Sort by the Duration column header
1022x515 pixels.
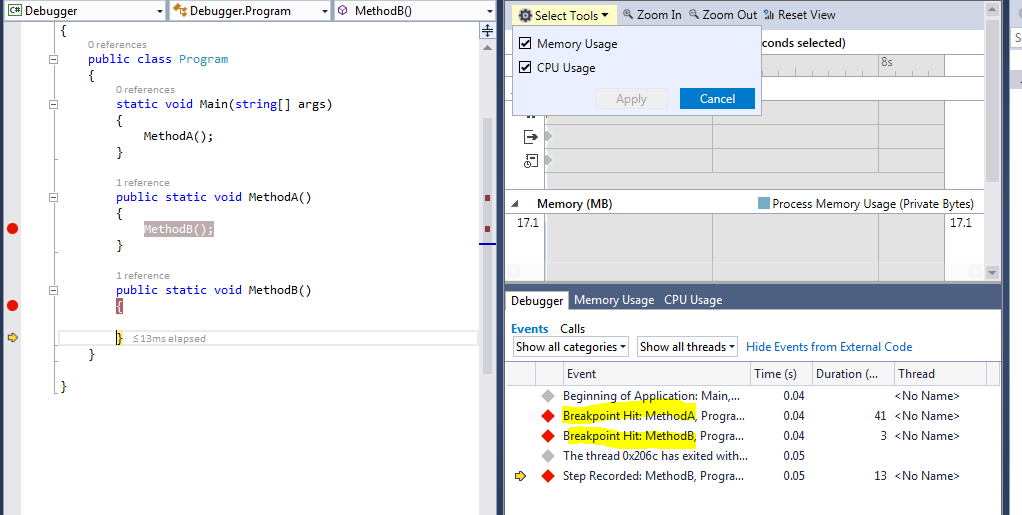853,374
